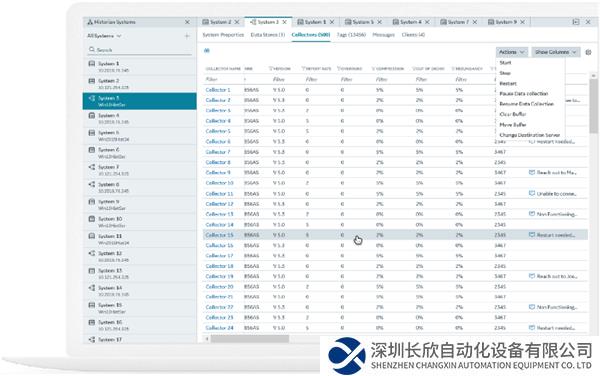This screenshot has width=600, height=376.
Task: Open the Collector 12 link
Action: pyautogui.click(x=219, y=204)
